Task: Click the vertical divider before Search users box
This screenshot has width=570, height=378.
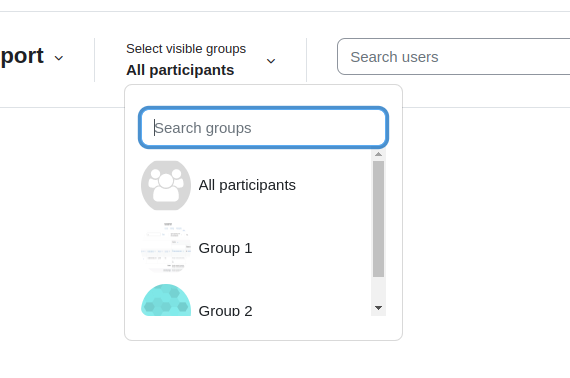Action: point(306,60)
